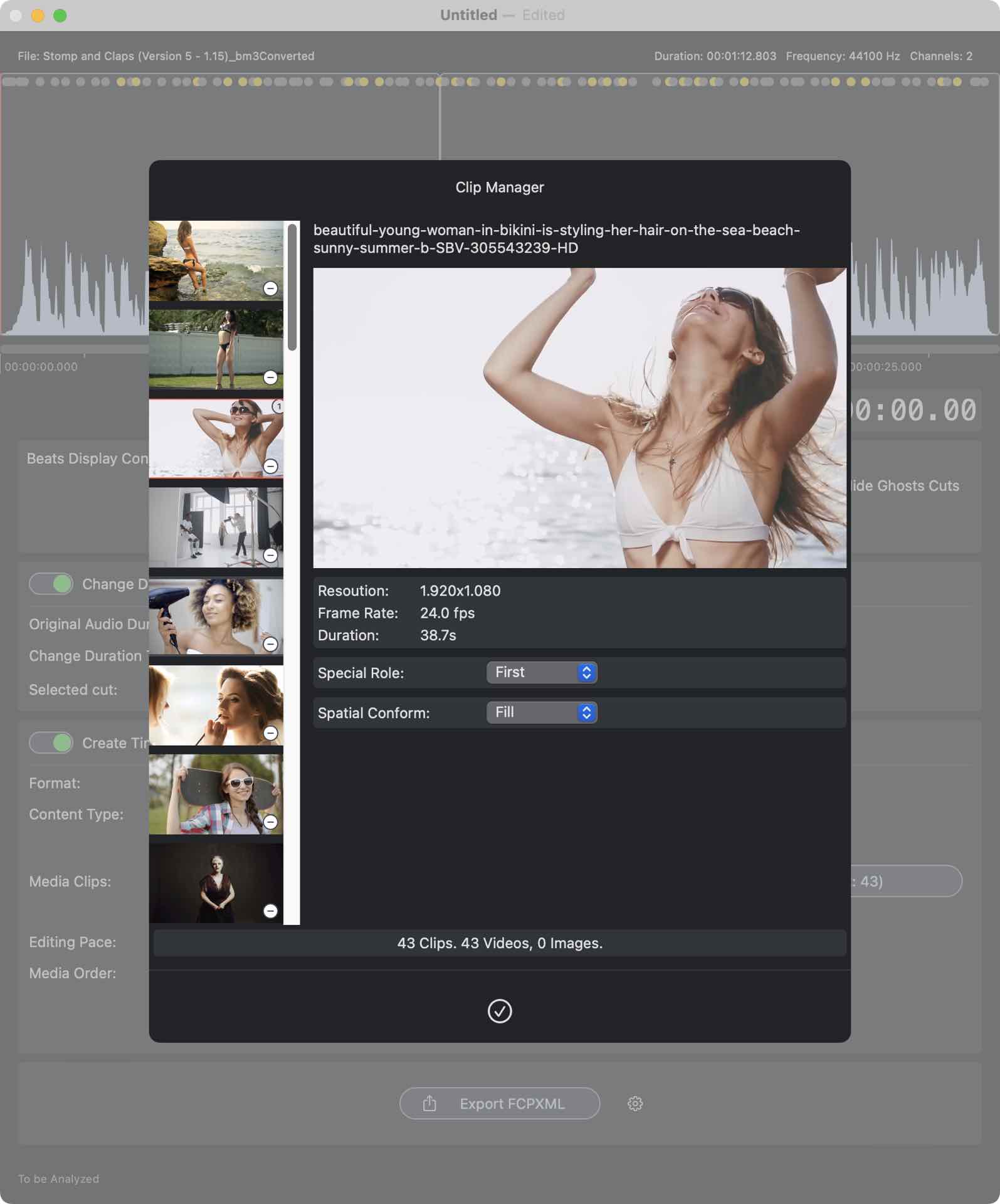Screen dimensions: 1000x1204
Task: Select the dark portrait clip thumbnail
Action: (x=216, y=883)
